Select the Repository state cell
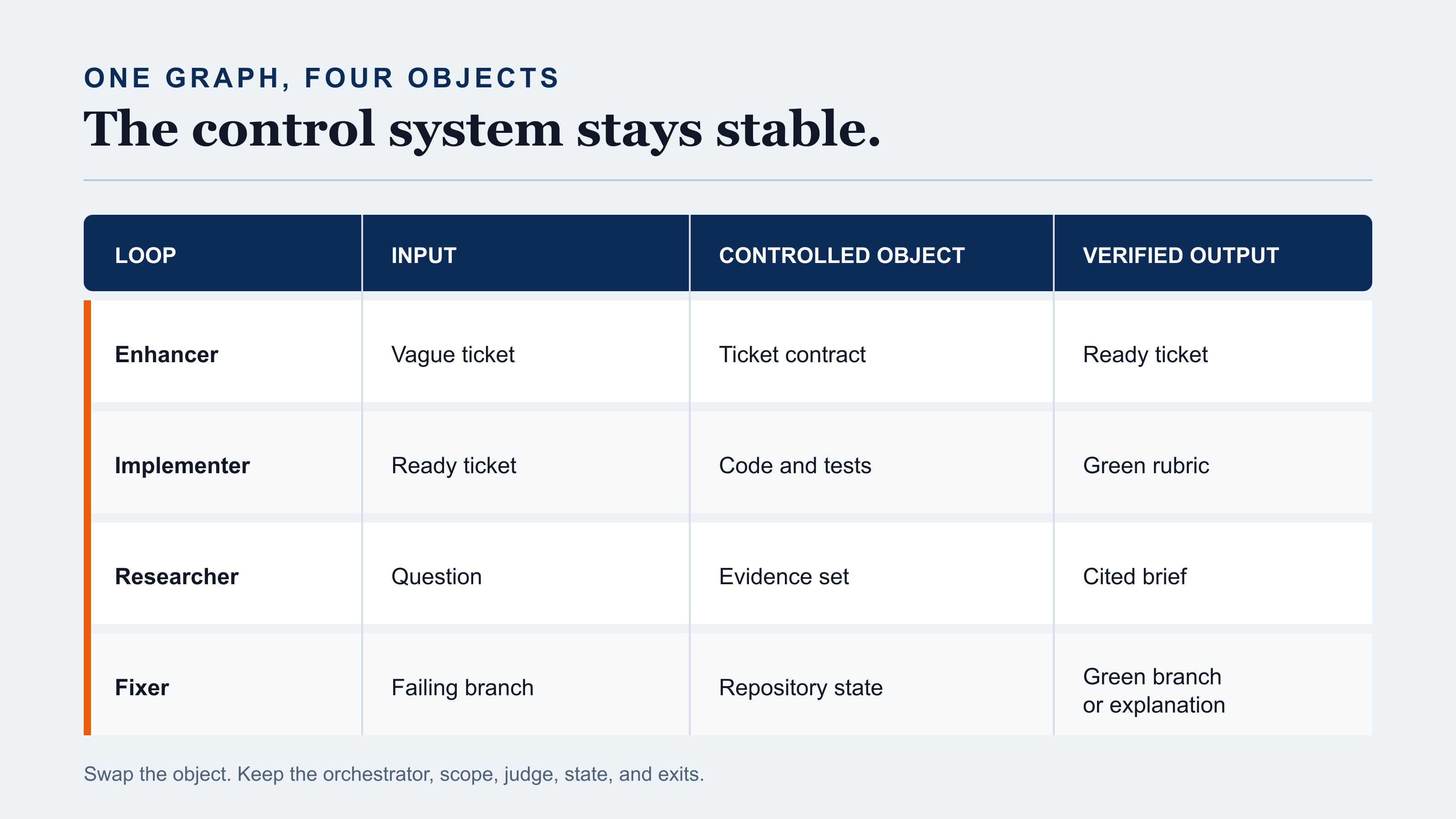Screen dimensions: 1456x819 (800, 688)
